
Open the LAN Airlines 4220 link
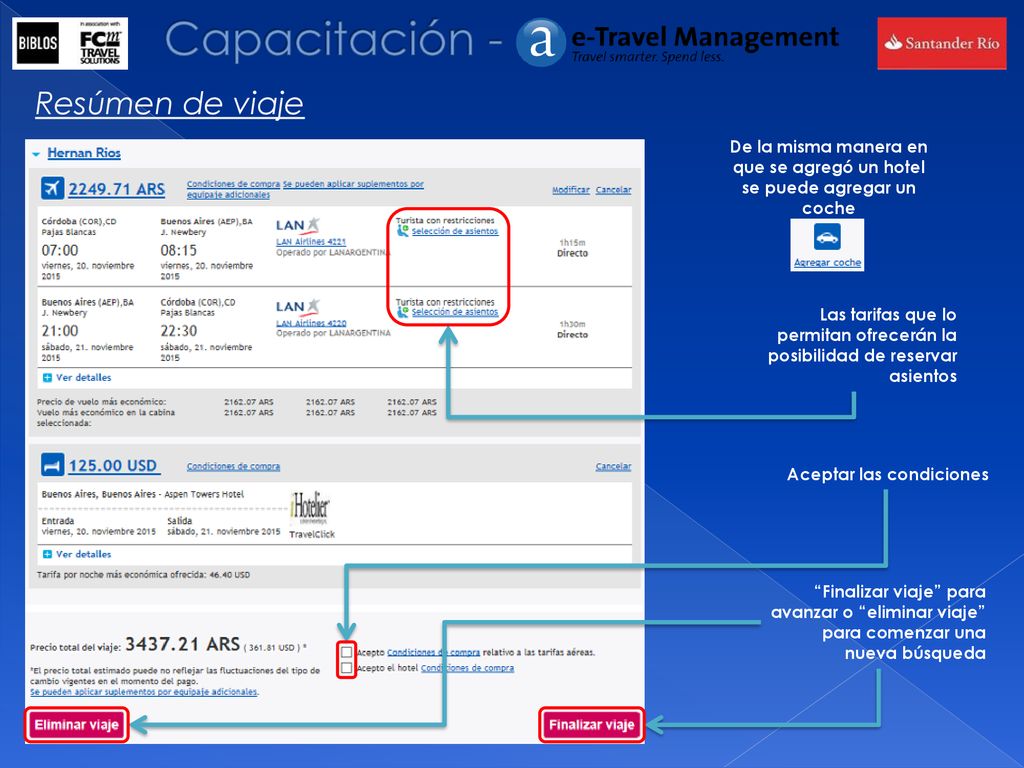pos(311,323)
